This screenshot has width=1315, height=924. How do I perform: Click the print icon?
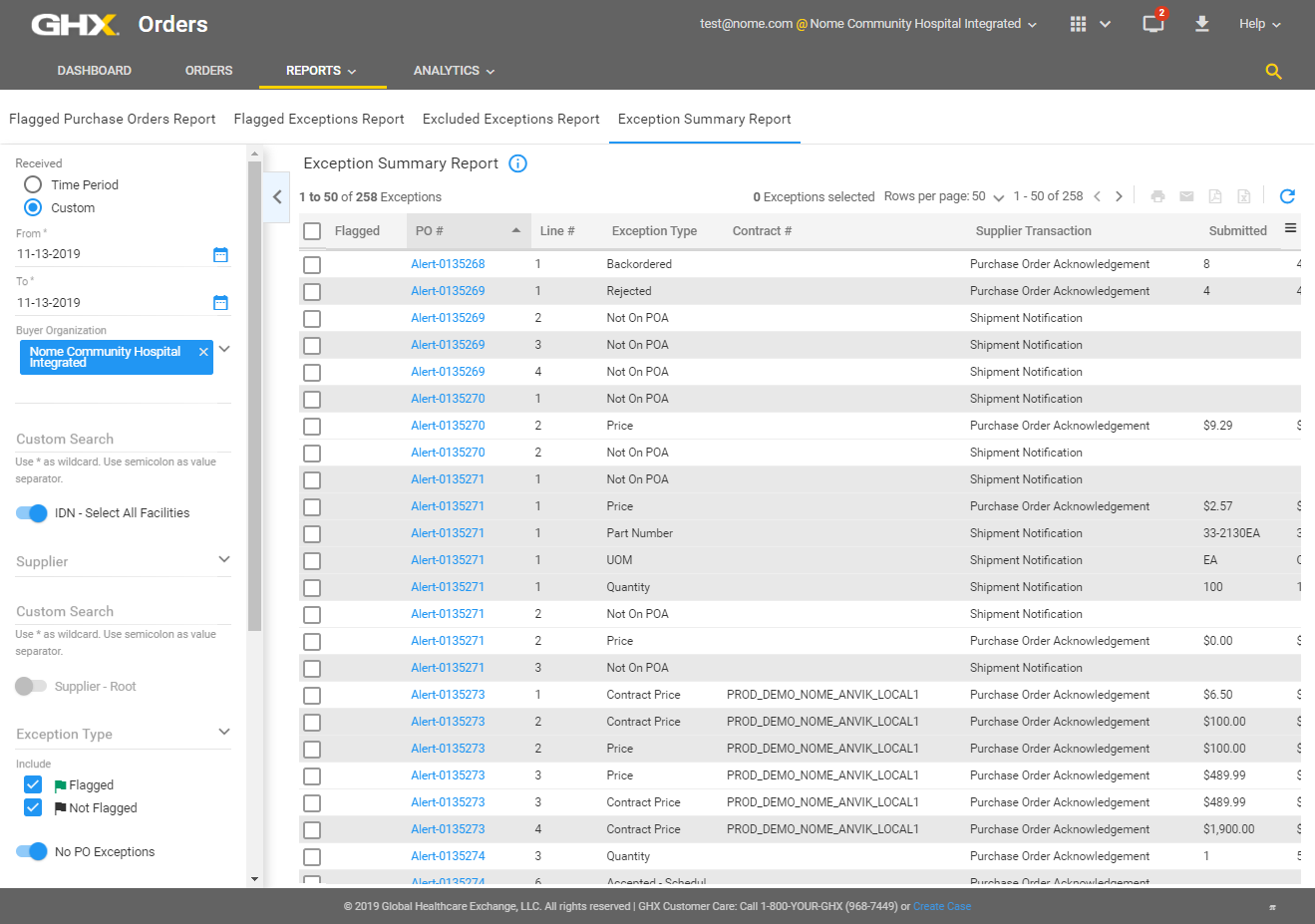tap(1157, 196)
